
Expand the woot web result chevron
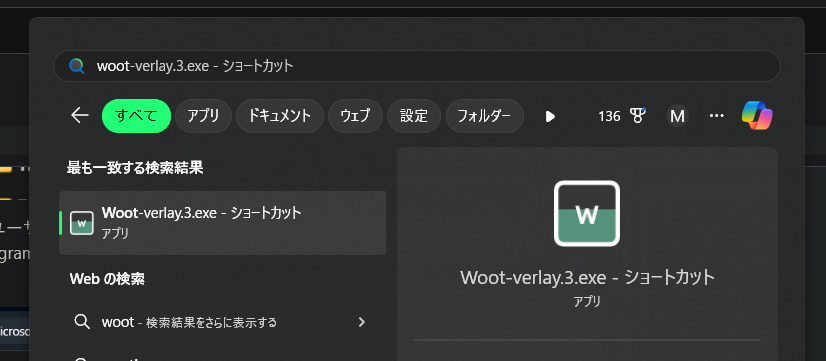coord(361,322)
